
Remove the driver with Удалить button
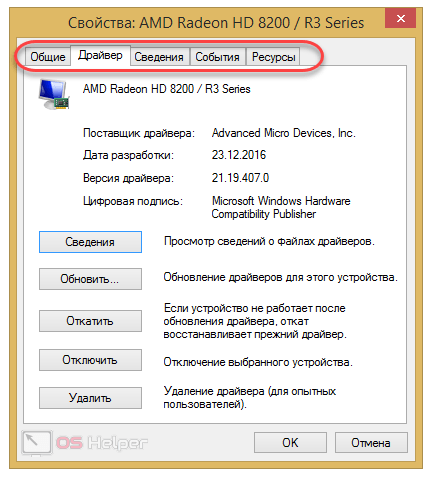pos(90,398)
